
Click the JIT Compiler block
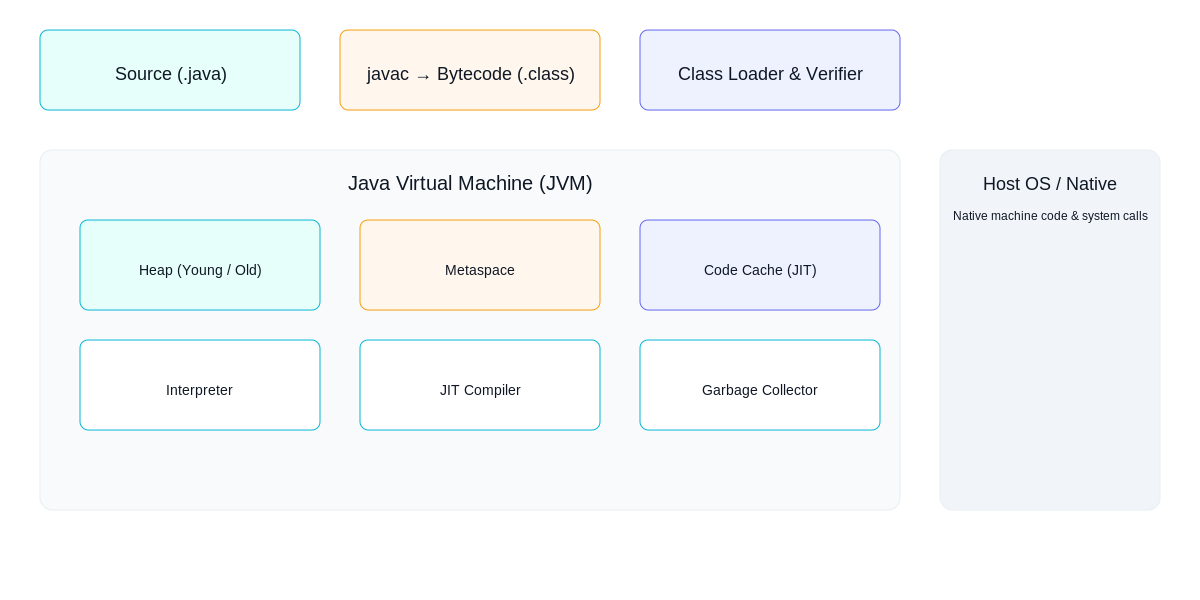point(480,385)
